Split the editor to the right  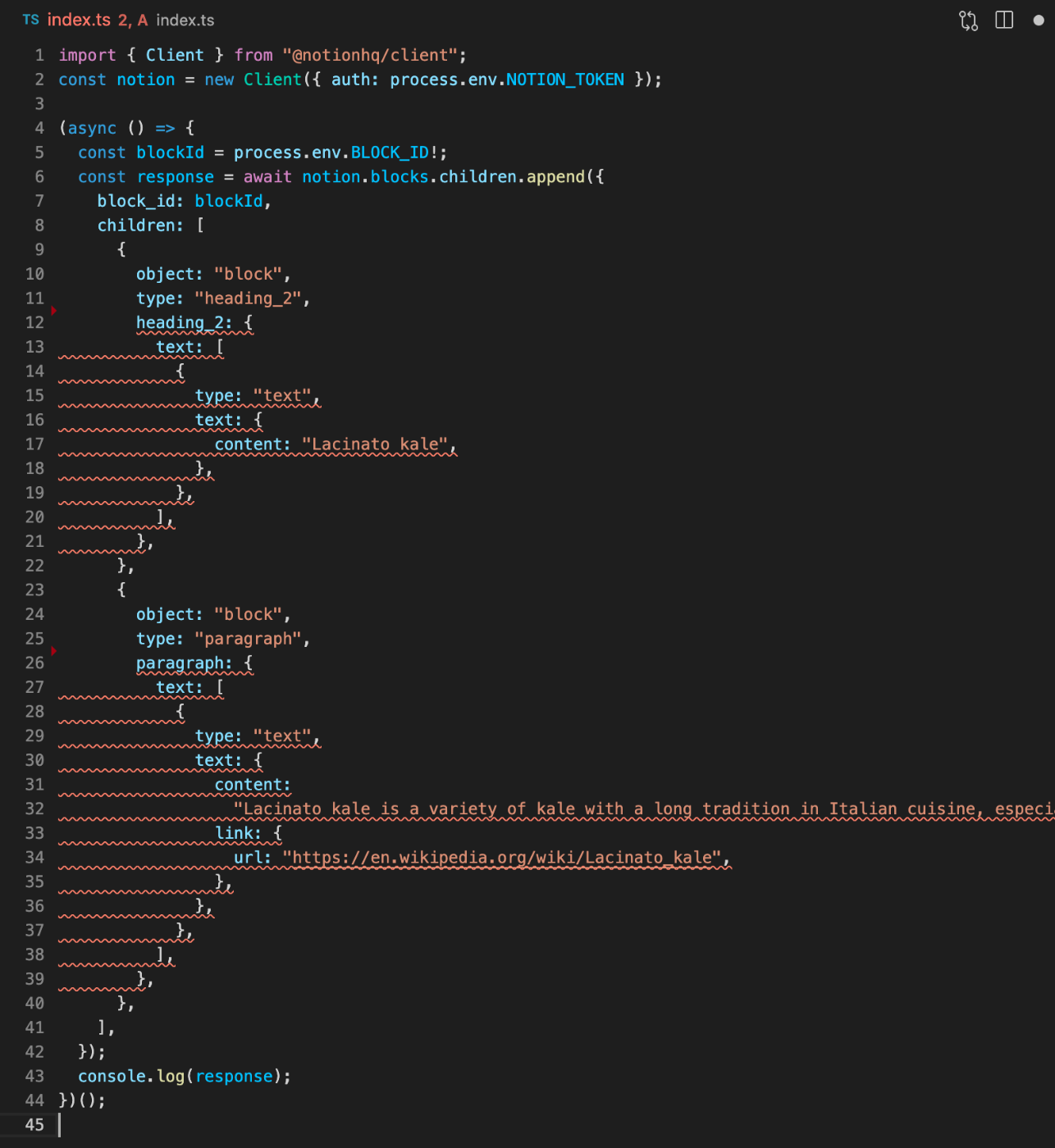pyautogui.click(x=1004, y=20)
